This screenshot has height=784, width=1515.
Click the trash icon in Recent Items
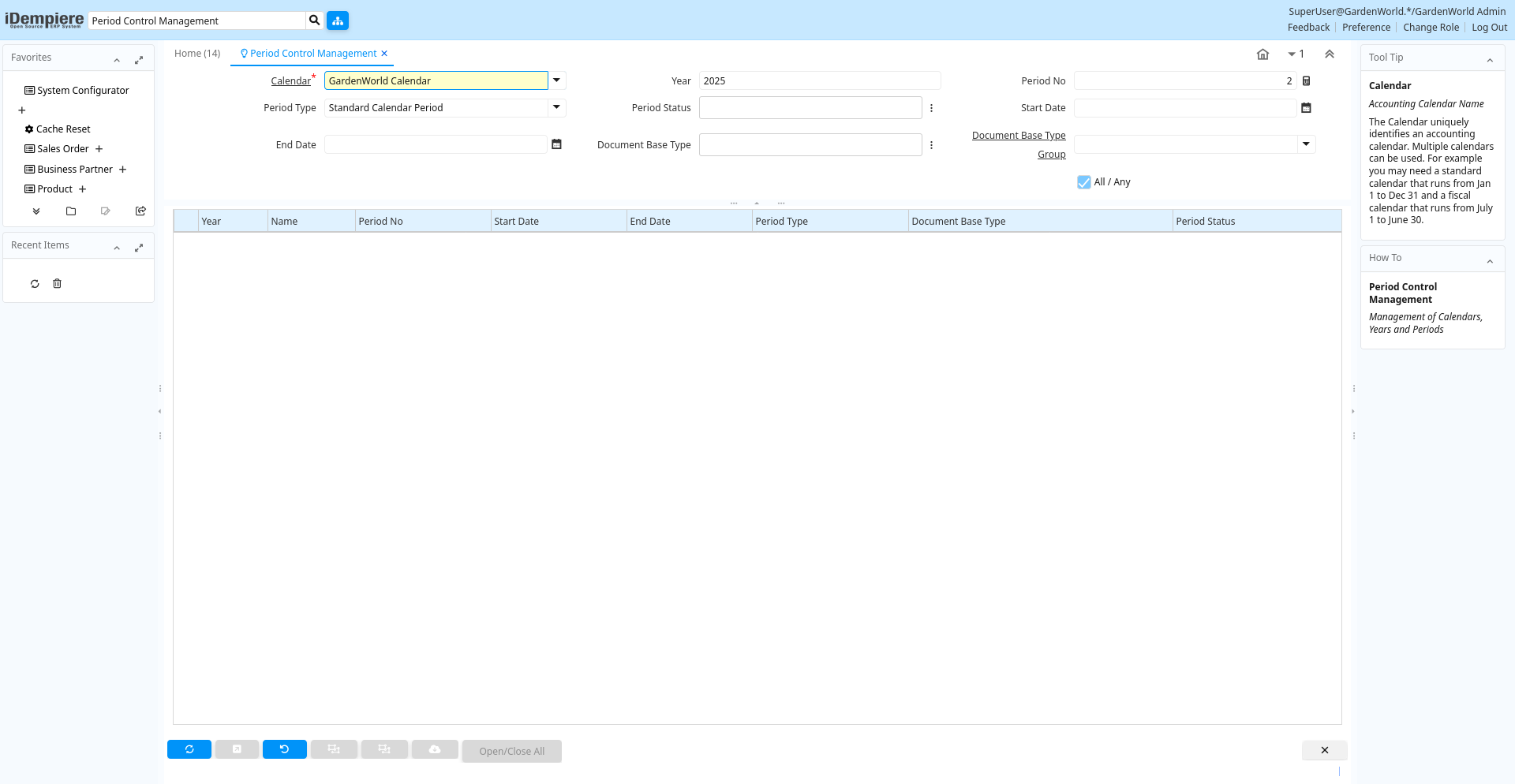(57, 284)
